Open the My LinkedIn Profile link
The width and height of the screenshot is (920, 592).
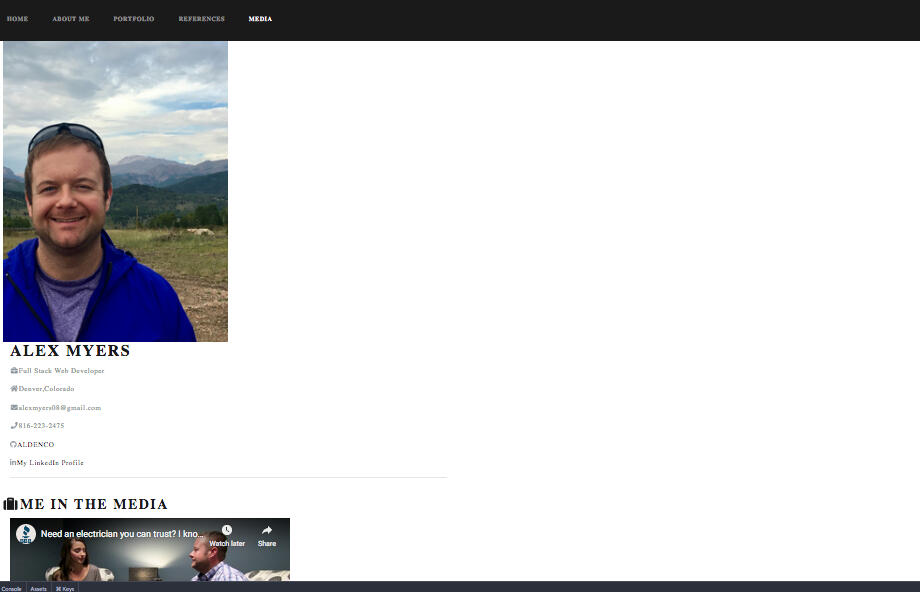click(48, 462)
